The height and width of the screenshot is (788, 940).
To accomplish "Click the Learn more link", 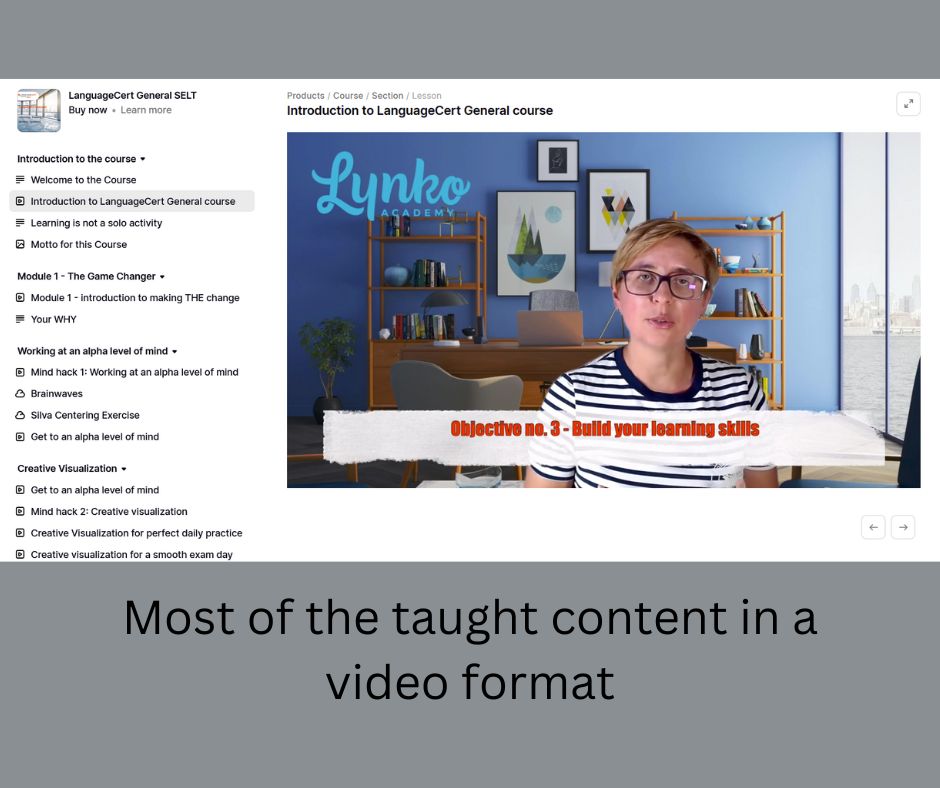I will tap(146, 110).
